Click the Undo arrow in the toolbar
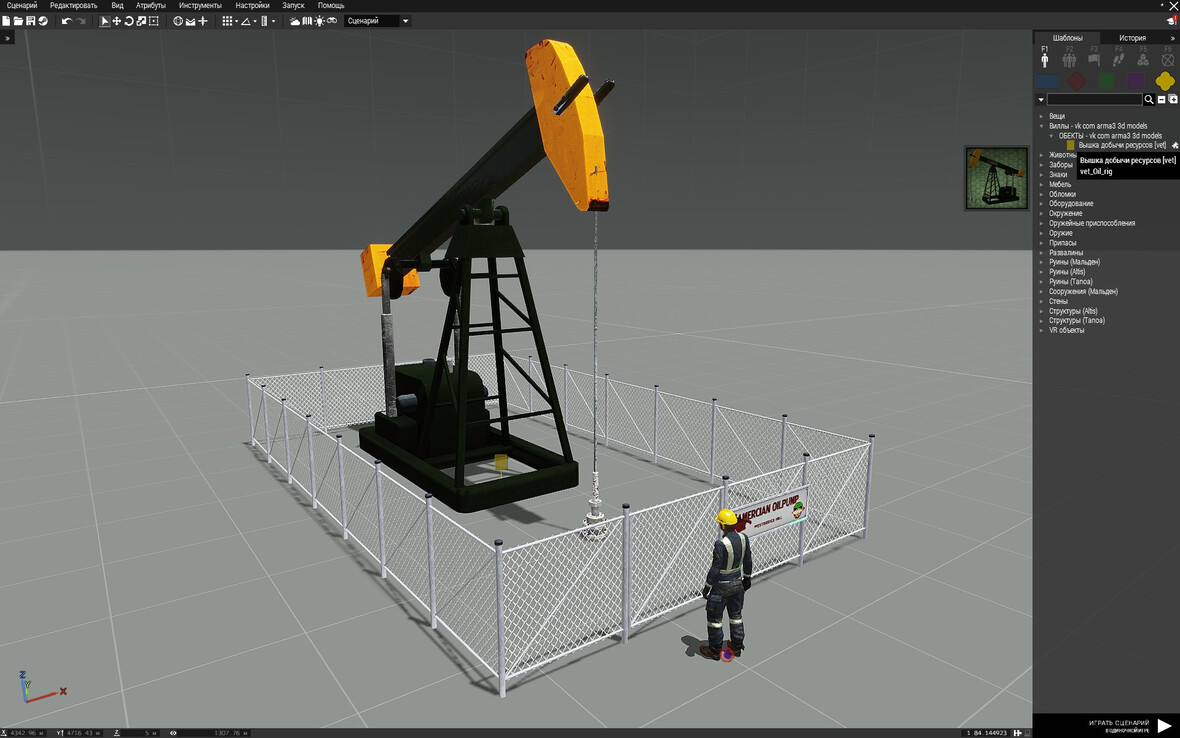 coord(66,21)
